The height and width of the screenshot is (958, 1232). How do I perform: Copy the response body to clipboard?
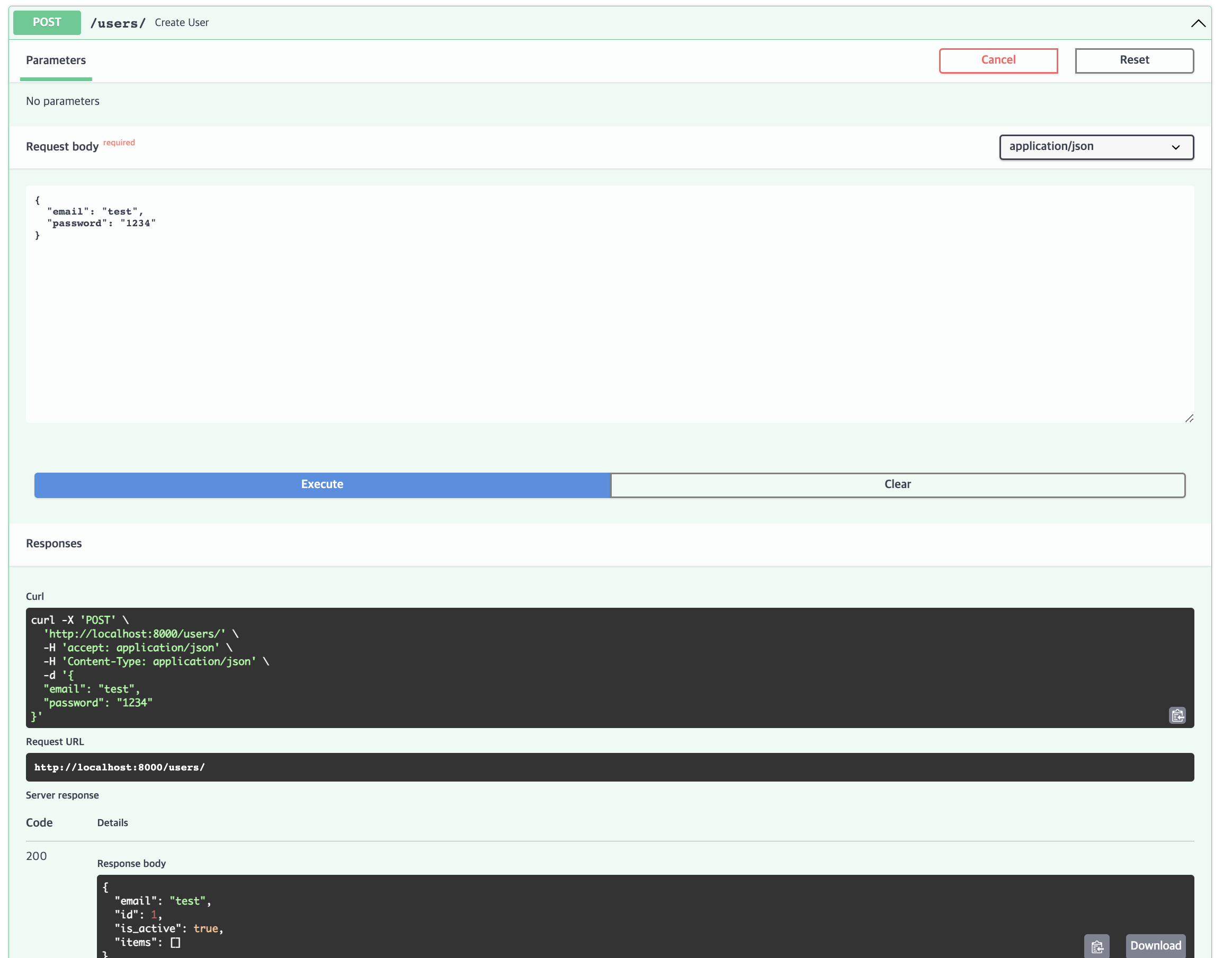[x=1096, y=946]
